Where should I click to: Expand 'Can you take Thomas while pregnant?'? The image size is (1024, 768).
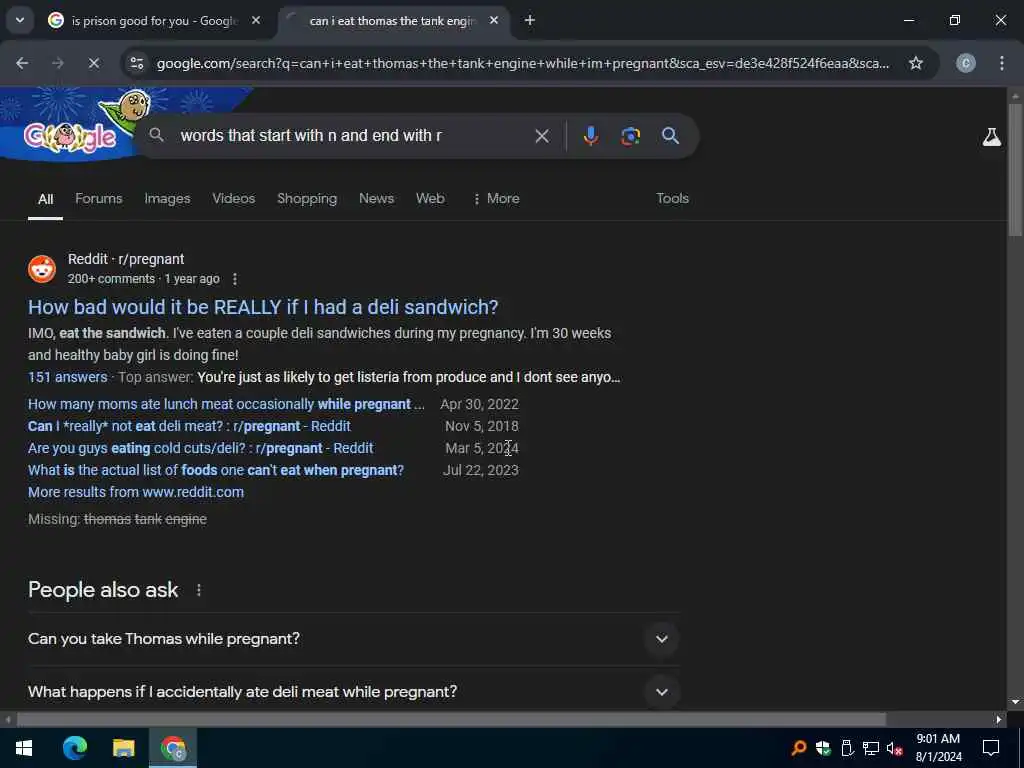pos(353,639)
